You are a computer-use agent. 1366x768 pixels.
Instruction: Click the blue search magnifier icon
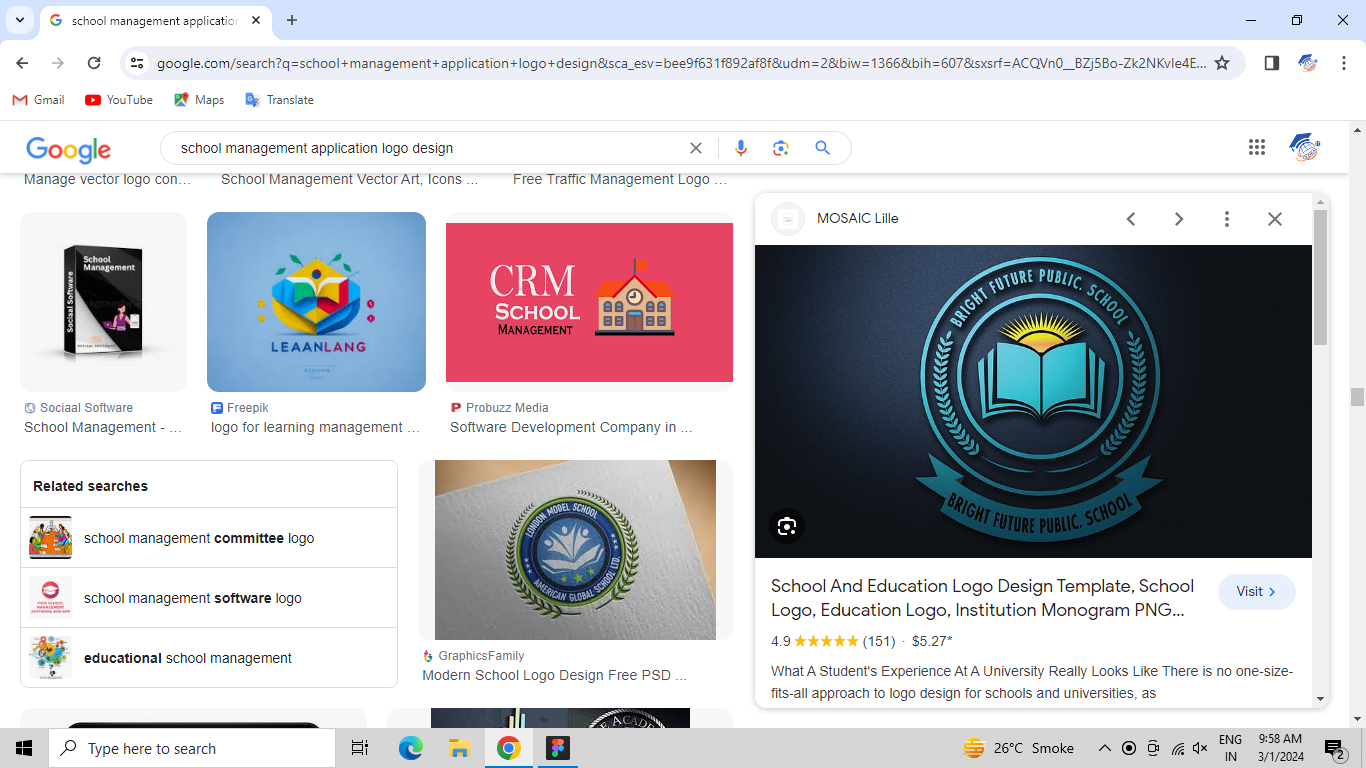point(822,148)
